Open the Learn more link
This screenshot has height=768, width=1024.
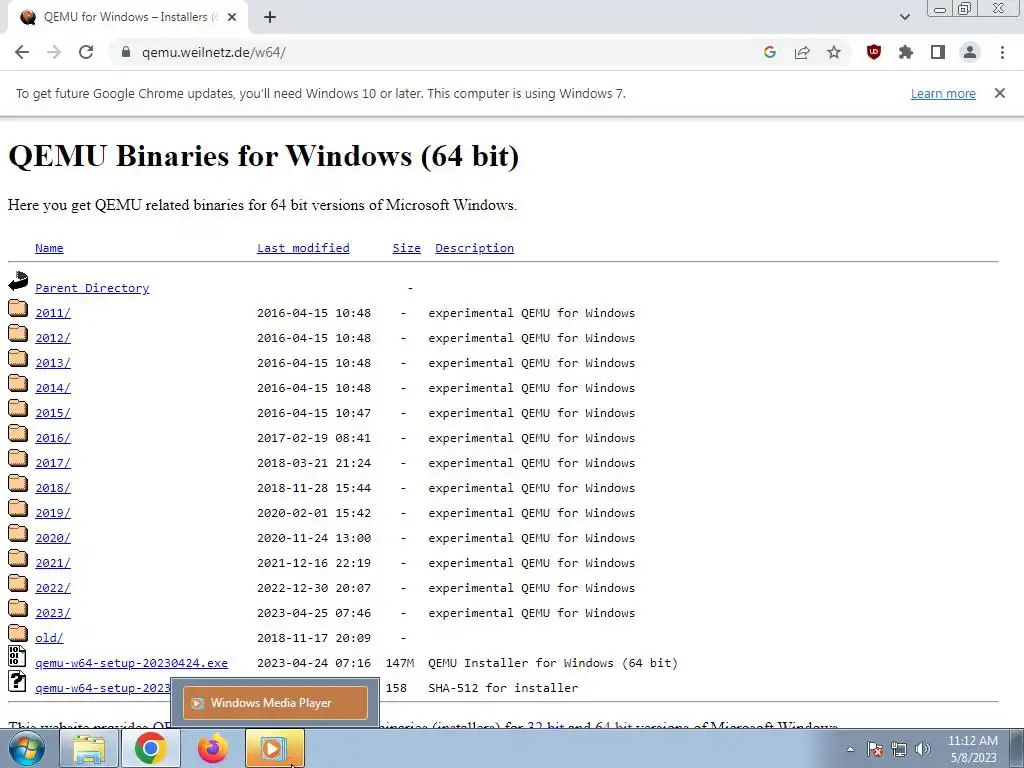[x=943, y=93]
